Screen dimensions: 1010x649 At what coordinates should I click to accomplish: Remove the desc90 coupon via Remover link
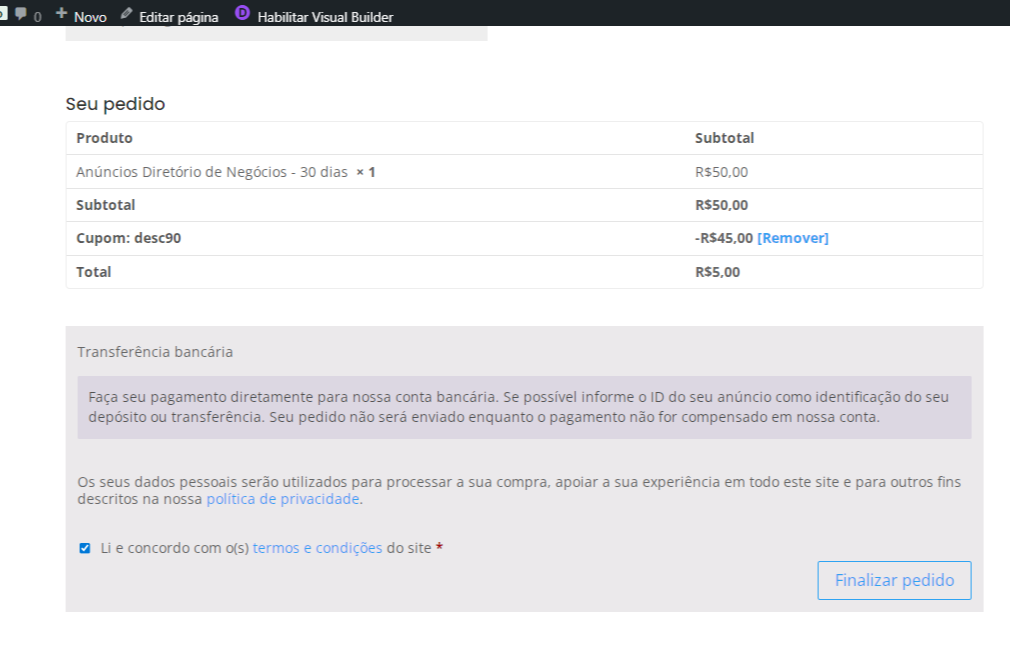tap(792, 238)
